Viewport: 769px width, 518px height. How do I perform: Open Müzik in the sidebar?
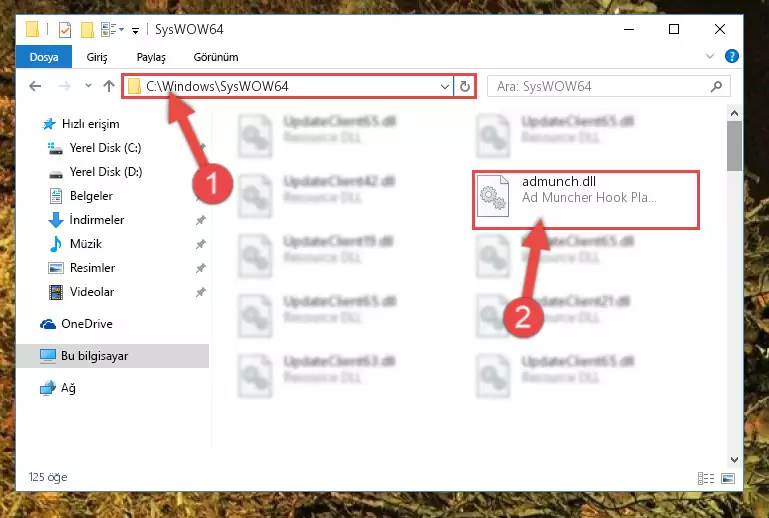76,244
